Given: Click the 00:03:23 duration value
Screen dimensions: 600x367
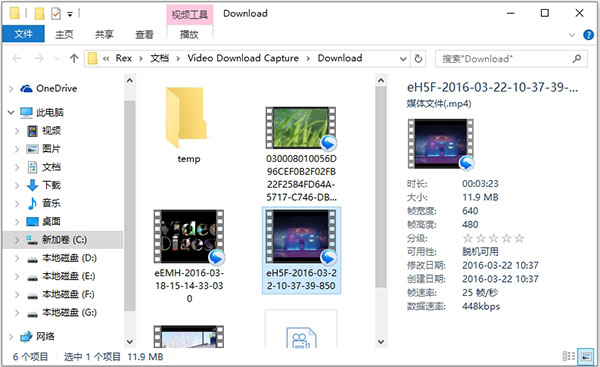Looking at the screenshot, I should (x=480, y=184).
